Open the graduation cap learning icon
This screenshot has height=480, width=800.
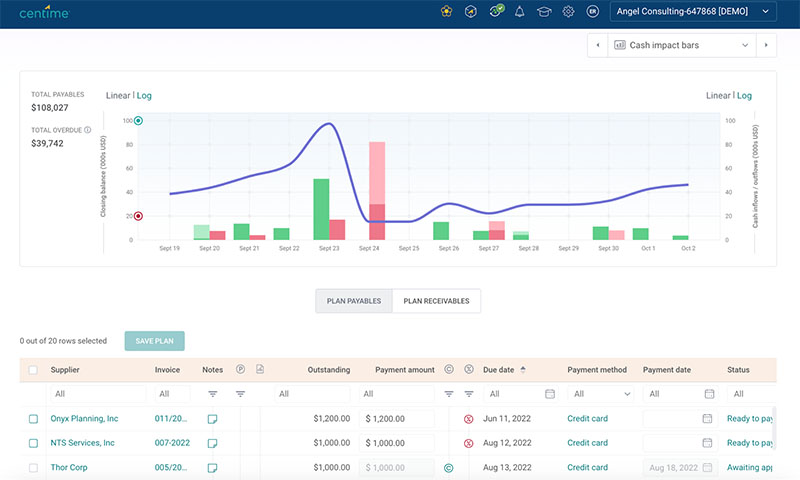click(x=544, y=11)
